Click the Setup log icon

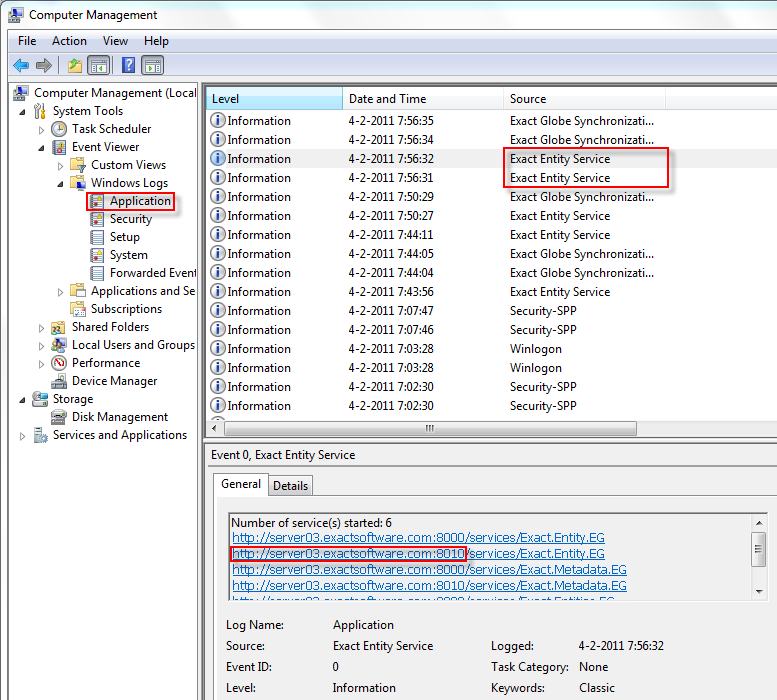pos(97,237)
